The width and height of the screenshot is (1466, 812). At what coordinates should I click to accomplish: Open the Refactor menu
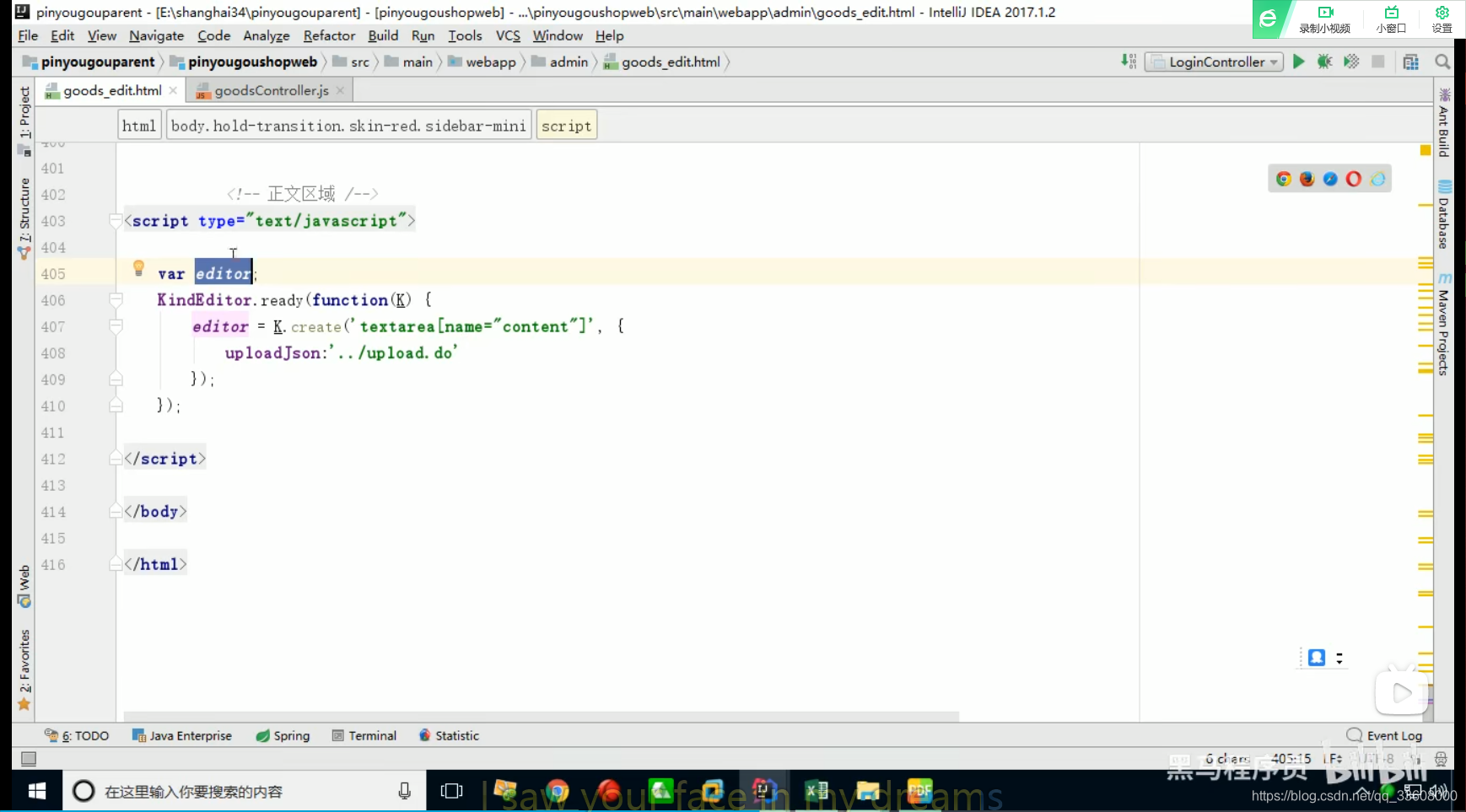click(329, 35)
